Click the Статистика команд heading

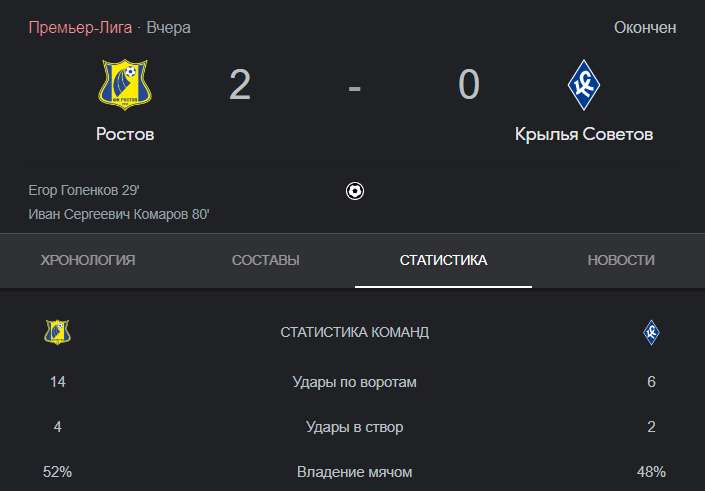coord(355,332)
